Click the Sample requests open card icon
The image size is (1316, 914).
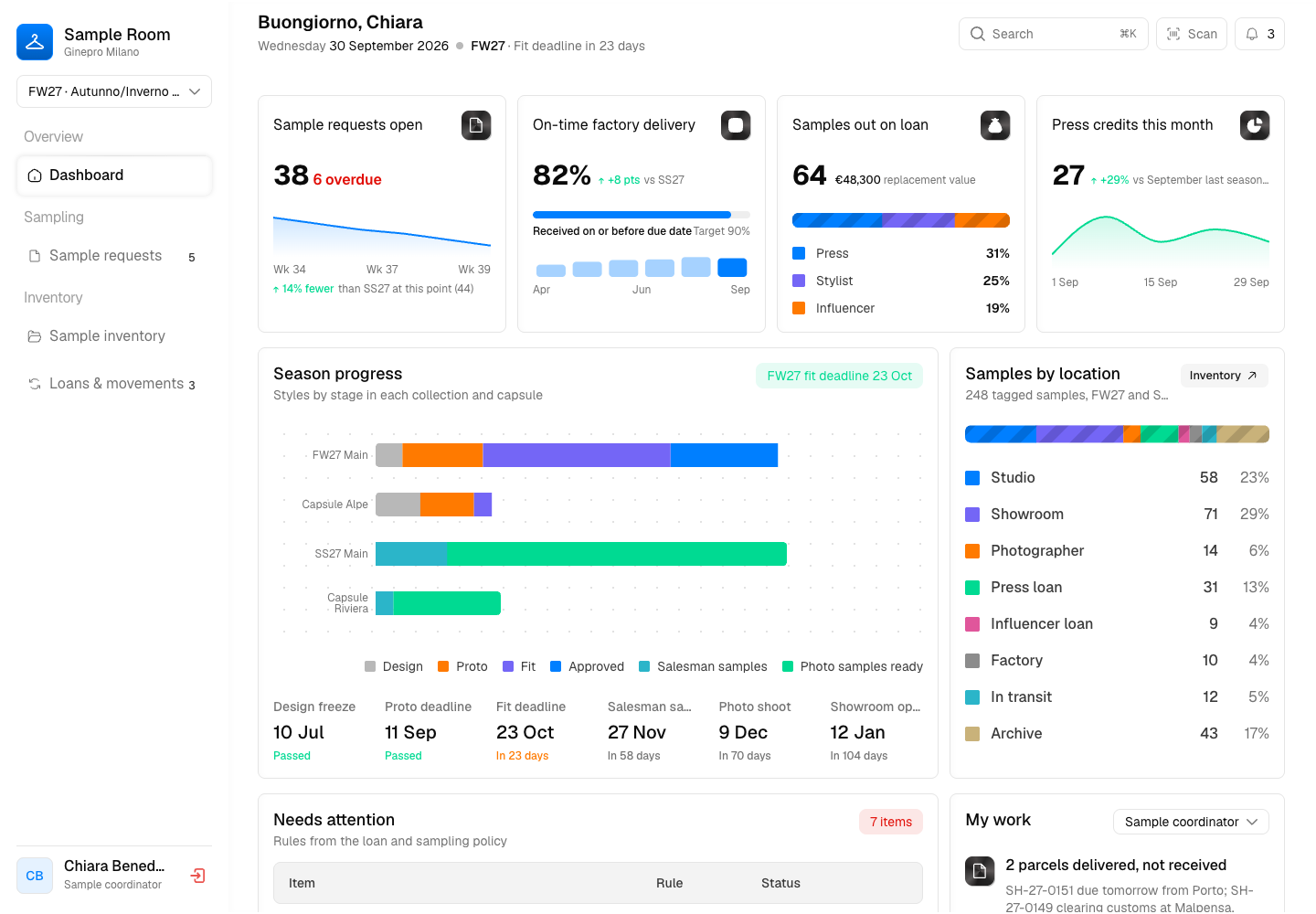(x=476, y=125)
